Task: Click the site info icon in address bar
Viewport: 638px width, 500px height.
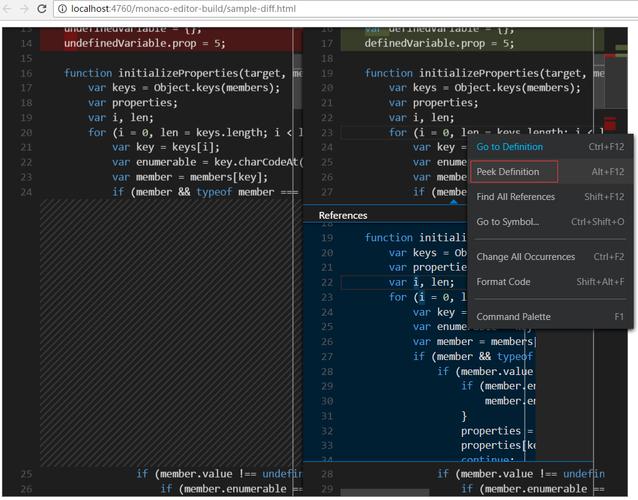Action: click(x=62, y=8)
